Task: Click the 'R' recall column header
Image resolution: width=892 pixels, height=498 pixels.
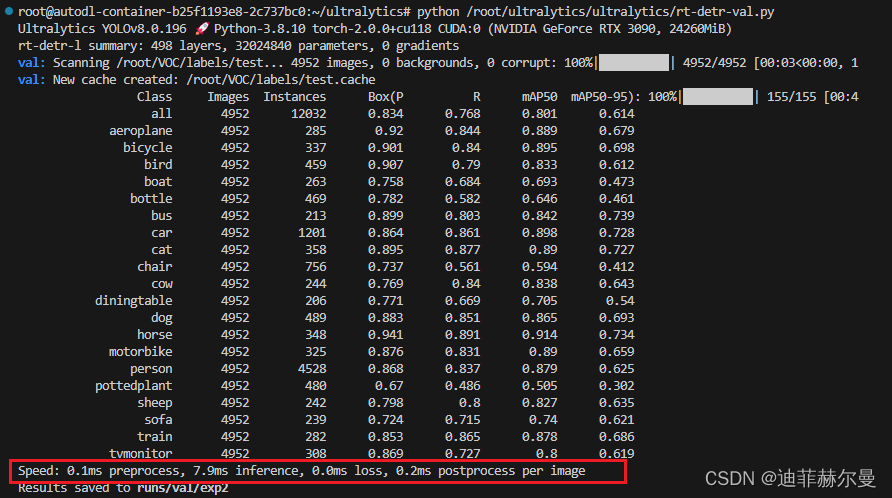Action: point(477,97)
